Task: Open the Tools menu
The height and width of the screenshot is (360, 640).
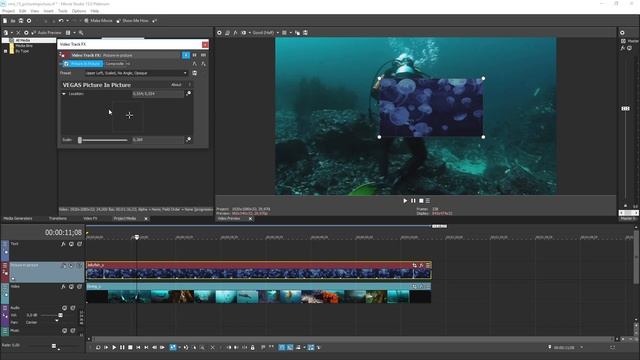Action: click(62, 11)
